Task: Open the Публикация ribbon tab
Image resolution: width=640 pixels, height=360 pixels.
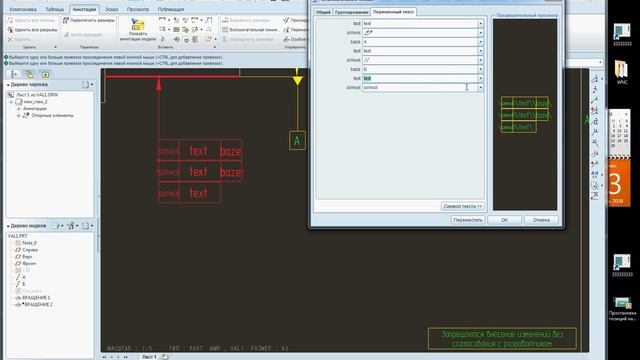Action: pyautogui.click(x=171, y=9)
